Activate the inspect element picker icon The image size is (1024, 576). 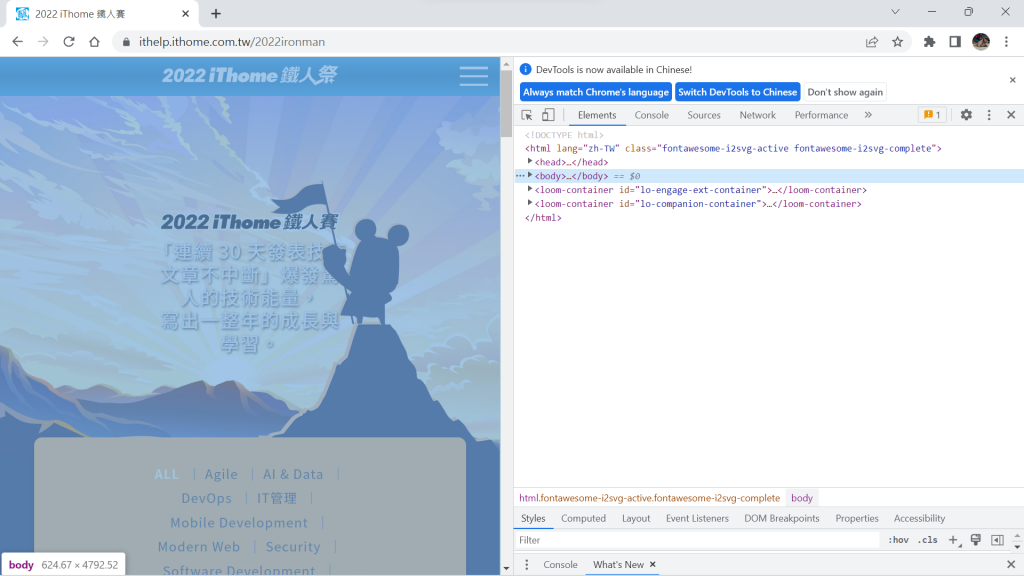click(x=526, y=115)
